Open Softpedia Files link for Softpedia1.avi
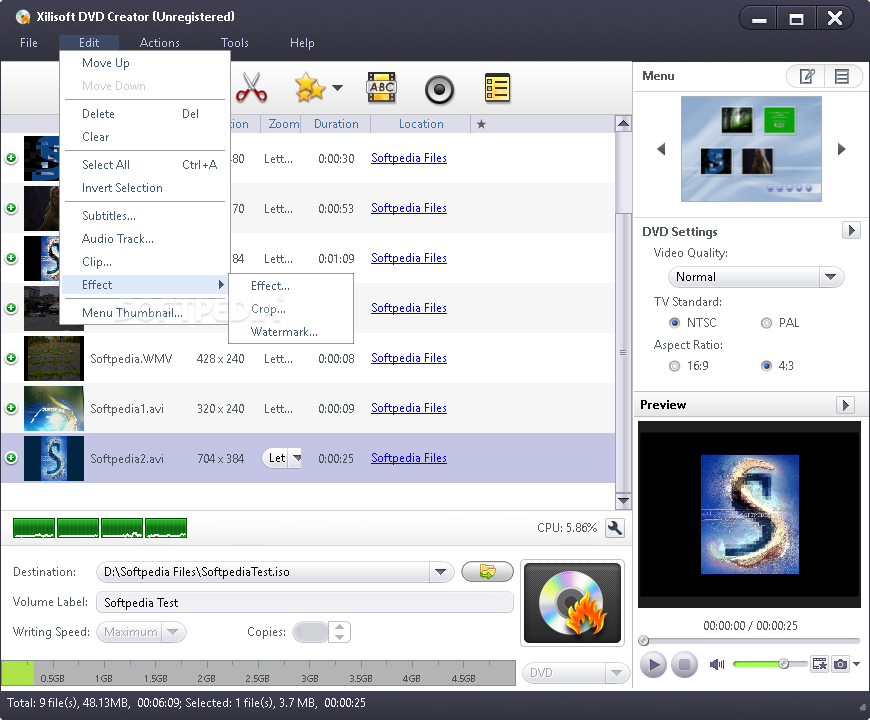Image resolution: width=870 pixels, height=720 pixels. [408, 408]
